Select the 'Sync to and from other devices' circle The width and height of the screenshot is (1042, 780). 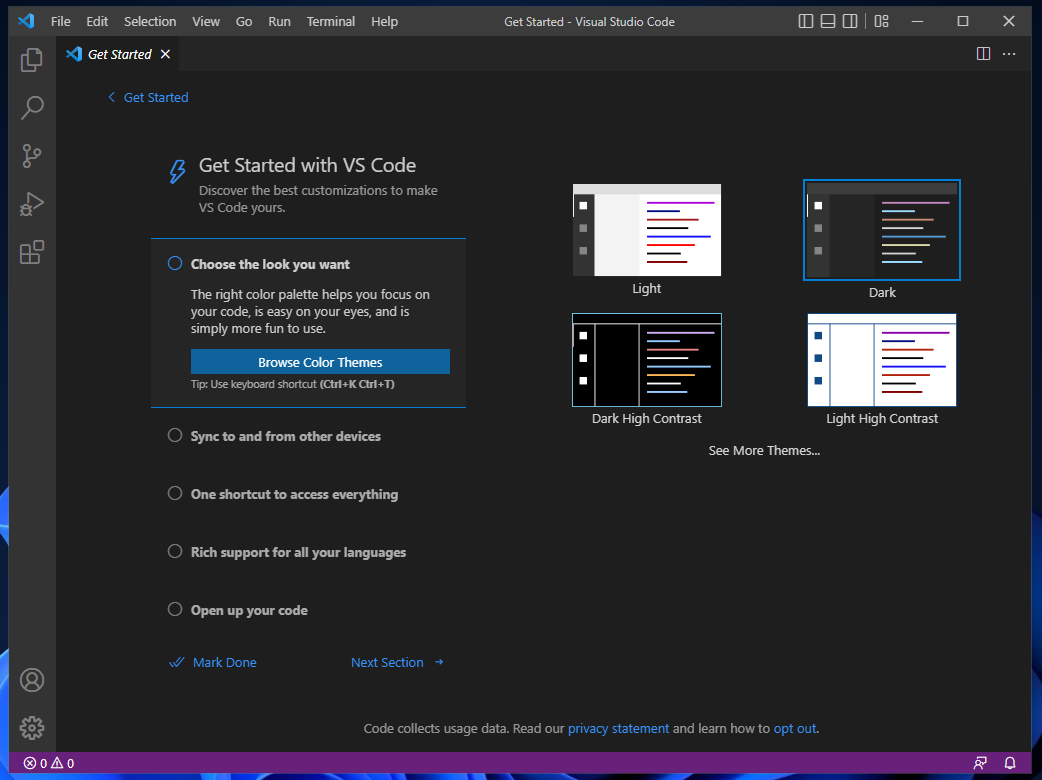[175, 435]
